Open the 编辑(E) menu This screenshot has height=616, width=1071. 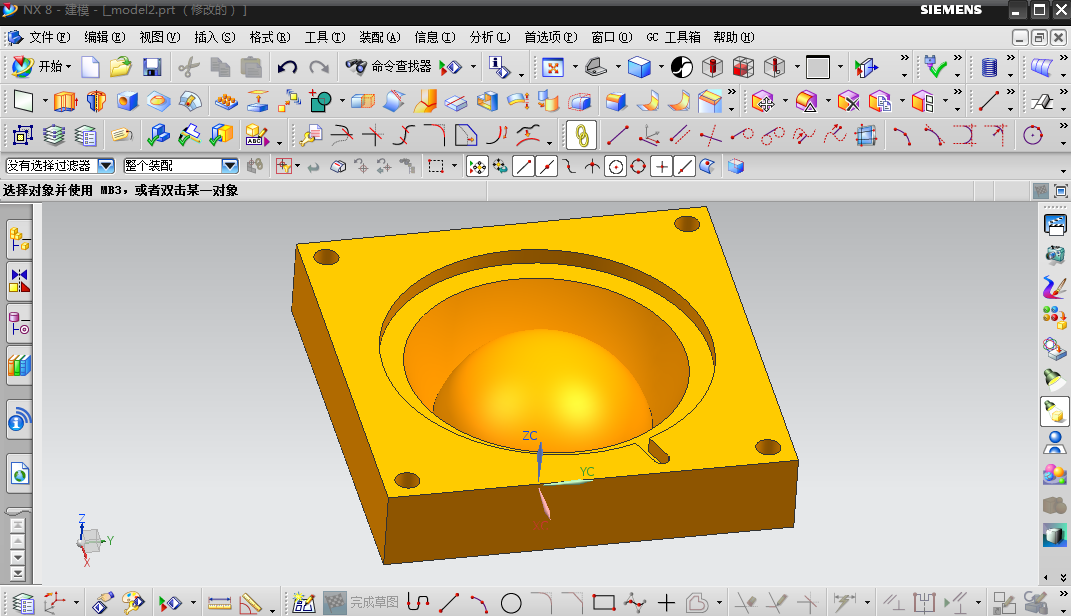(105, 38)
